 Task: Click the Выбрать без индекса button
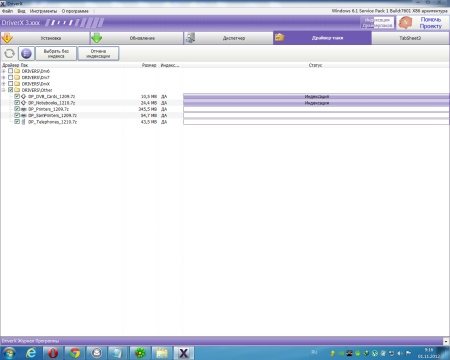pos(56,54)
